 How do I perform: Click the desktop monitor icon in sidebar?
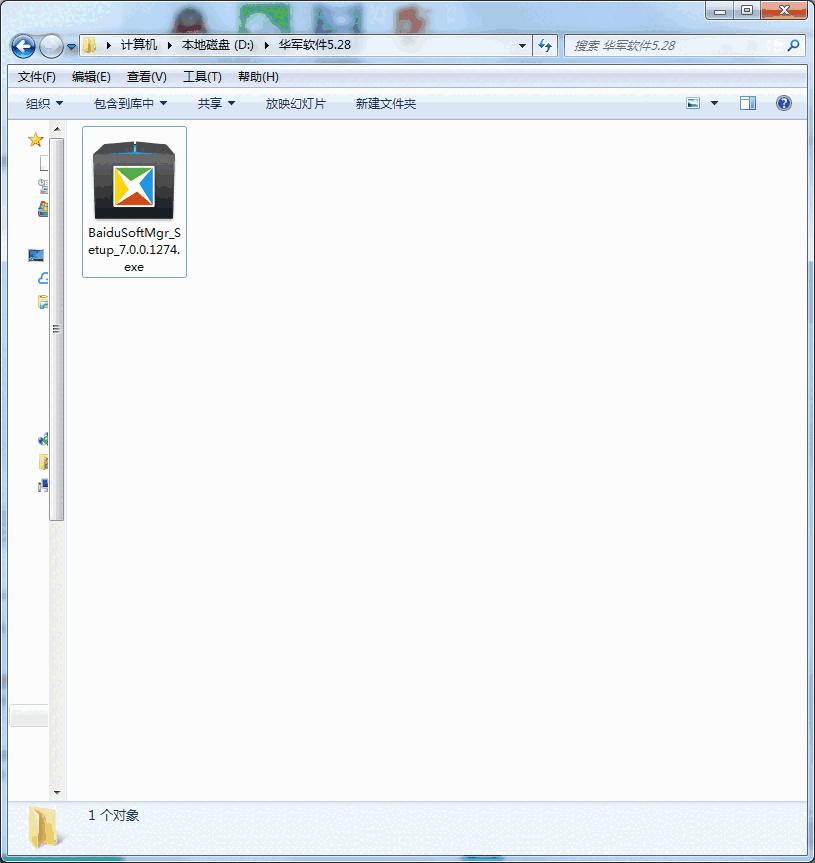pos(36,255)
